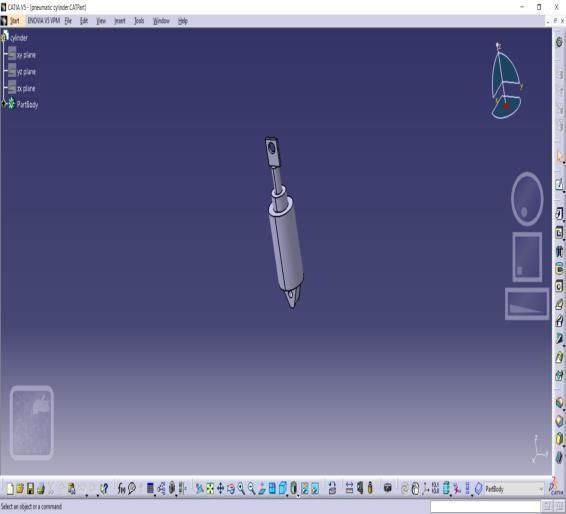Expand the PartBody tree node

click(x=3, y=104)
